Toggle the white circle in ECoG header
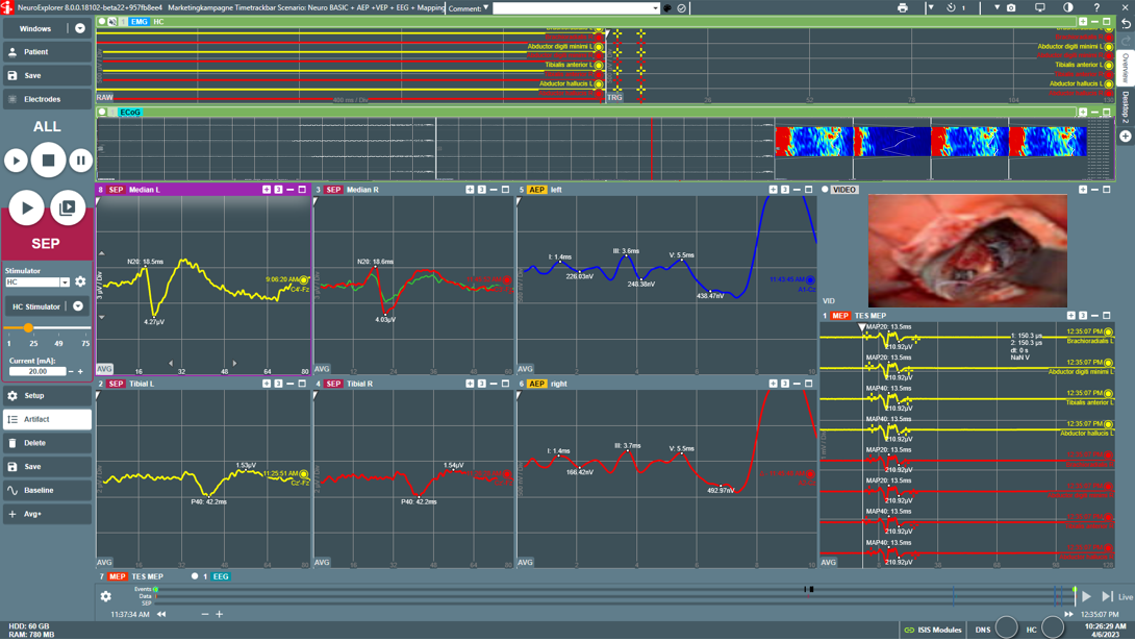This screenshot has width=1137, height=640. 102,112
